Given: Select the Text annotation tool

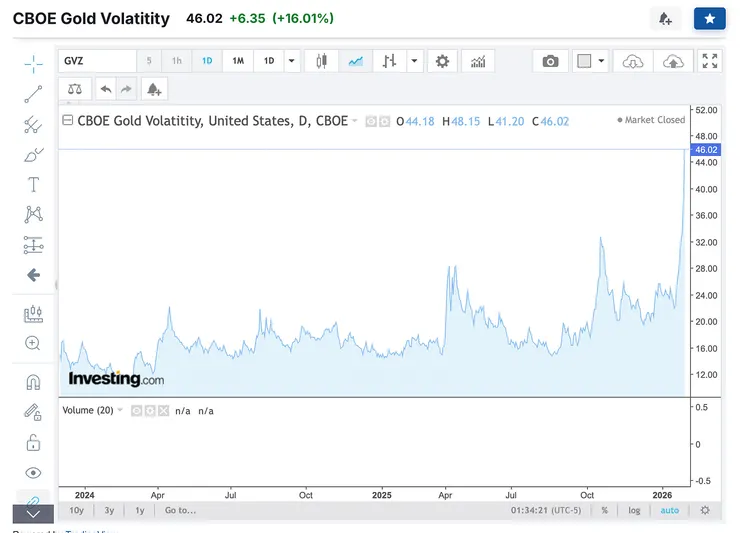Looking at the screenshot, I should point(34,185).
